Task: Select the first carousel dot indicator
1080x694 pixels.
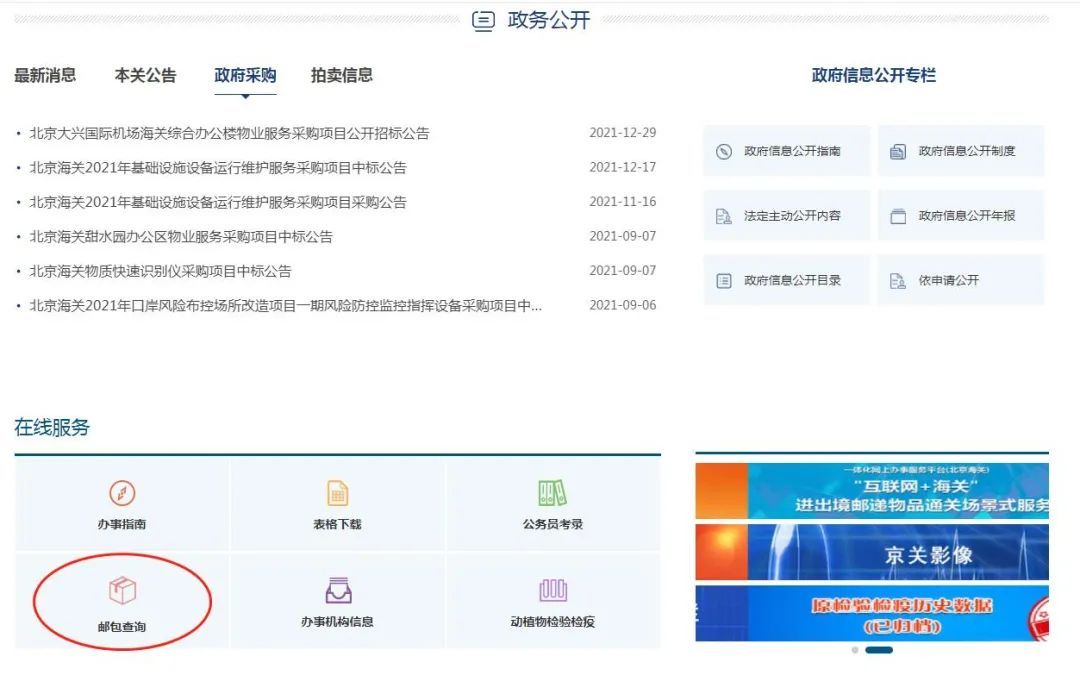Action: (855, 650)
